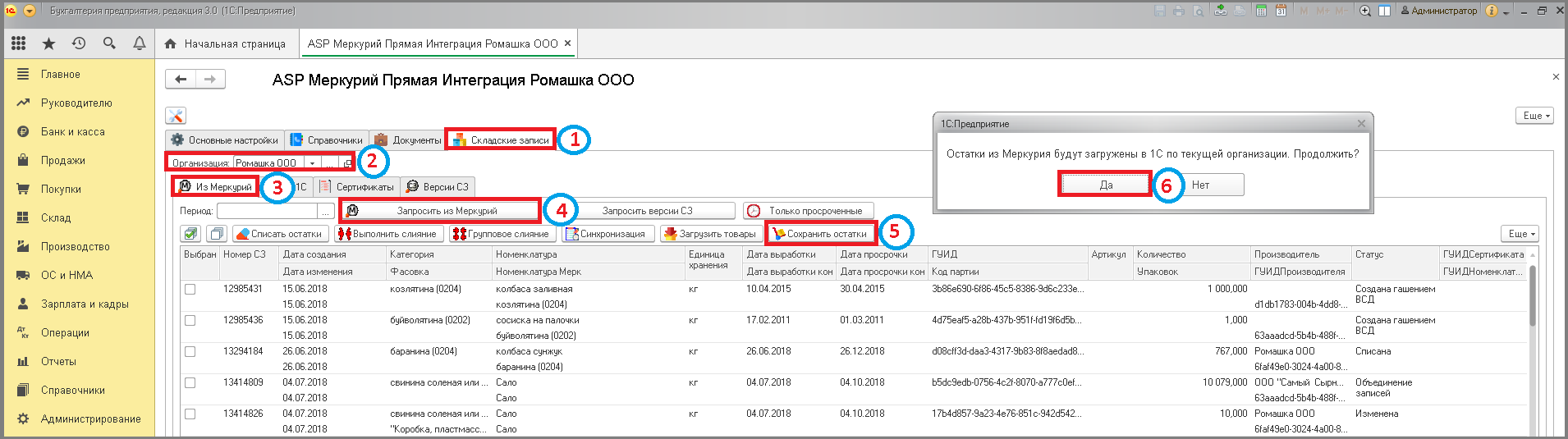Select 'Складские записи' tab
This screenshot has width=1568, height=439.
tap(501, 140)
